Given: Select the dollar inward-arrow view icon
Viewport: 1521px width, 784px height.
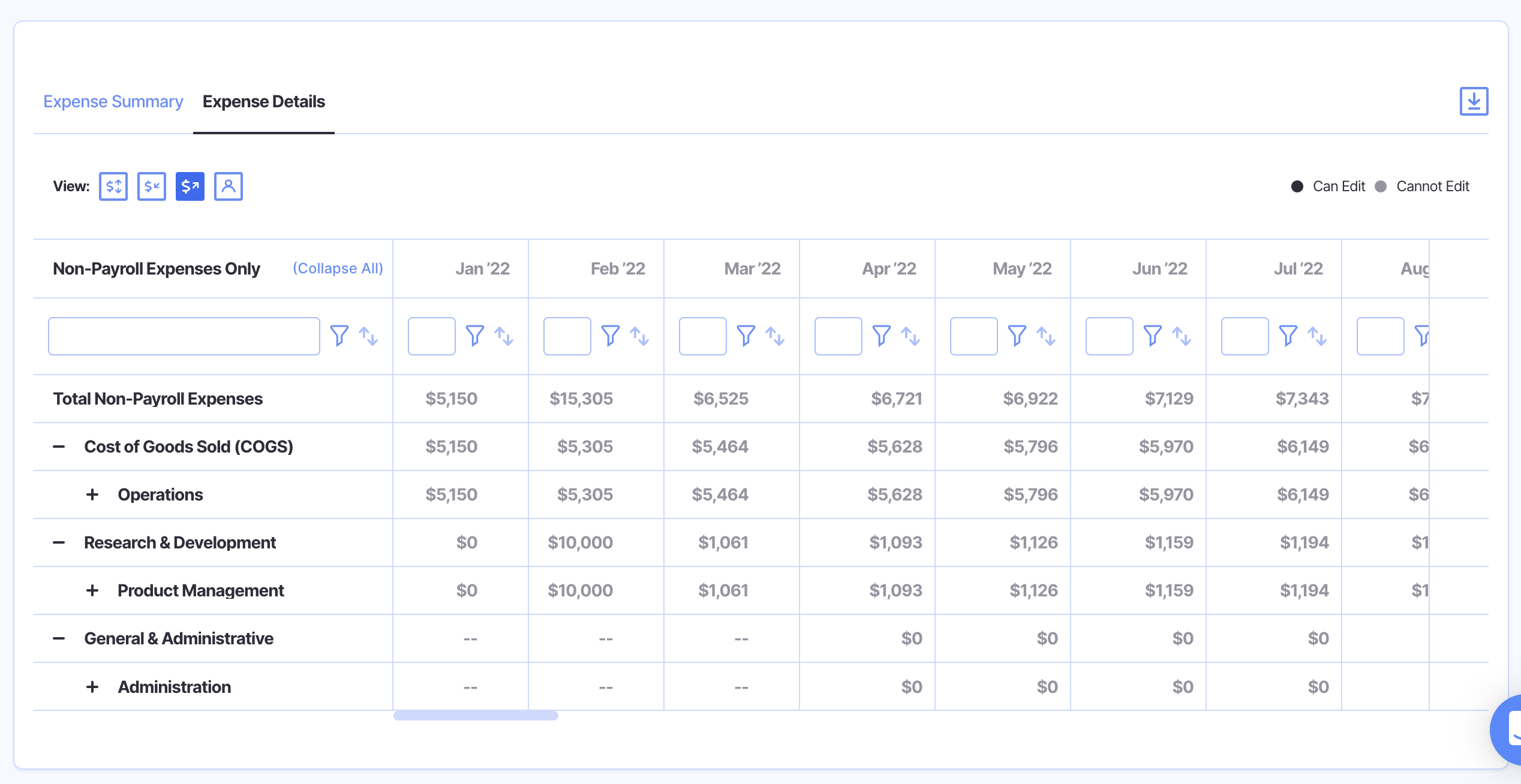Looking at the screenshot, I should (152, 186).
